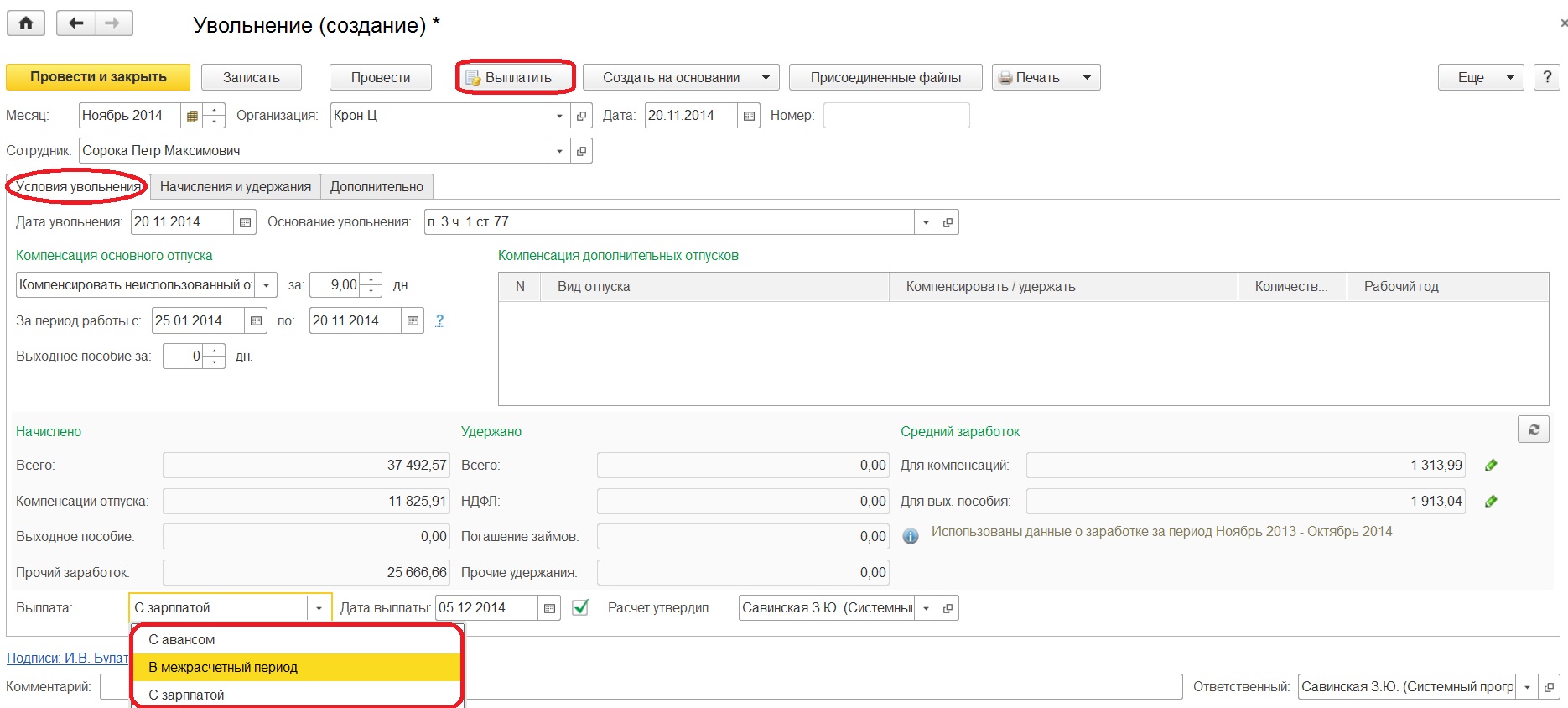
Task: Click the Провести и закрыть button
Action: point(98,77)
